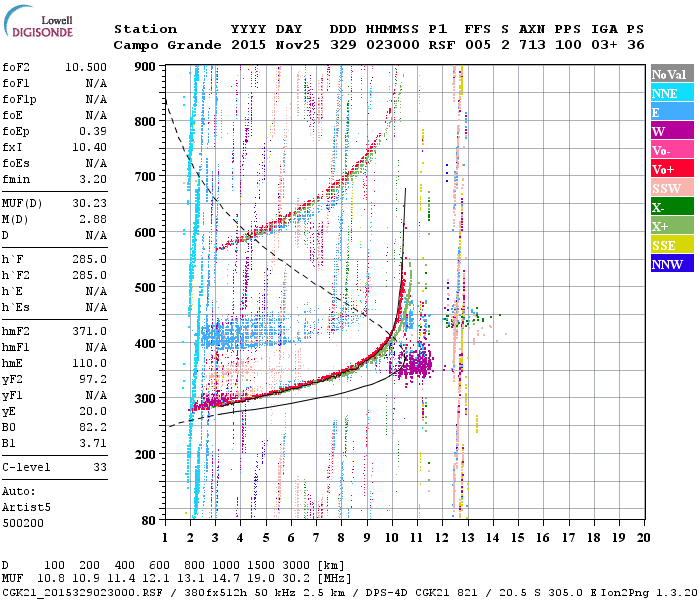Click the 023000 time value
The image size is (700, 600).
pyautogui.click(x=393, y=45)
